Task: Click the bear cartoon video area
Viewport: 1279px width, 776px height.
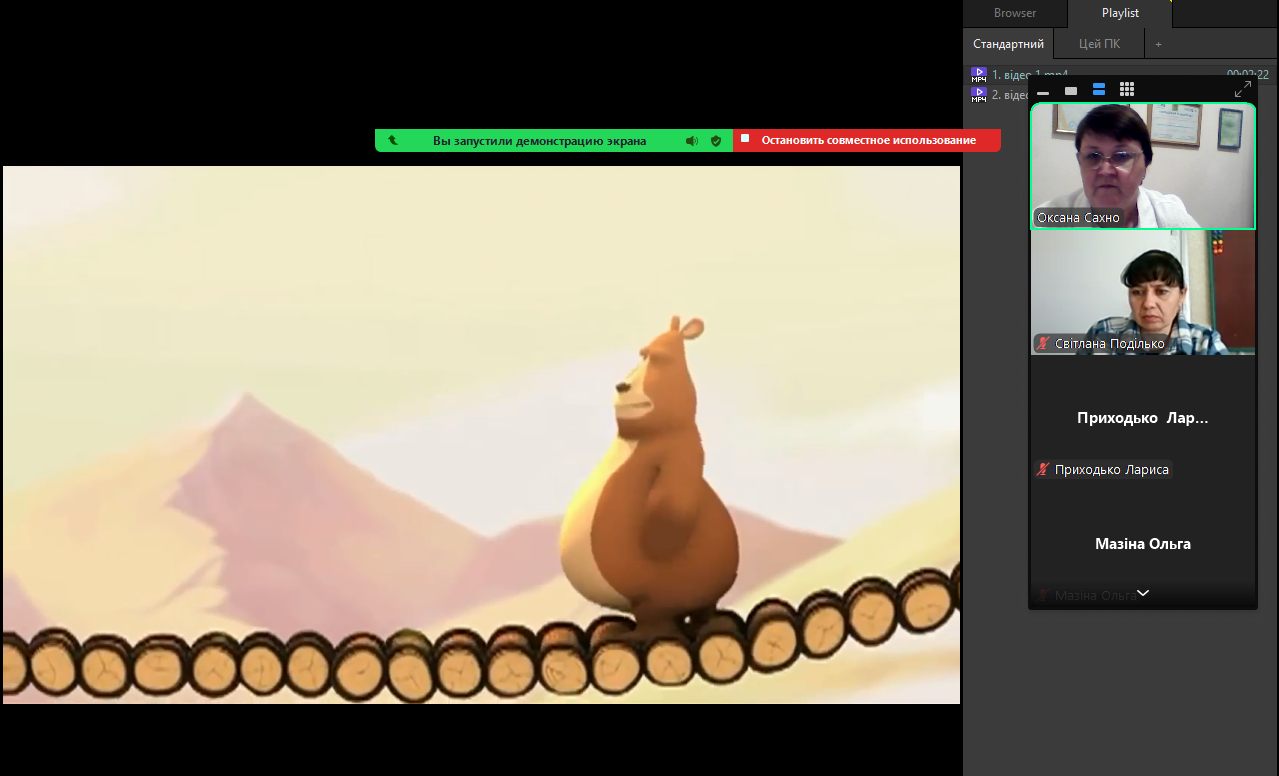Action: point(481,434)
